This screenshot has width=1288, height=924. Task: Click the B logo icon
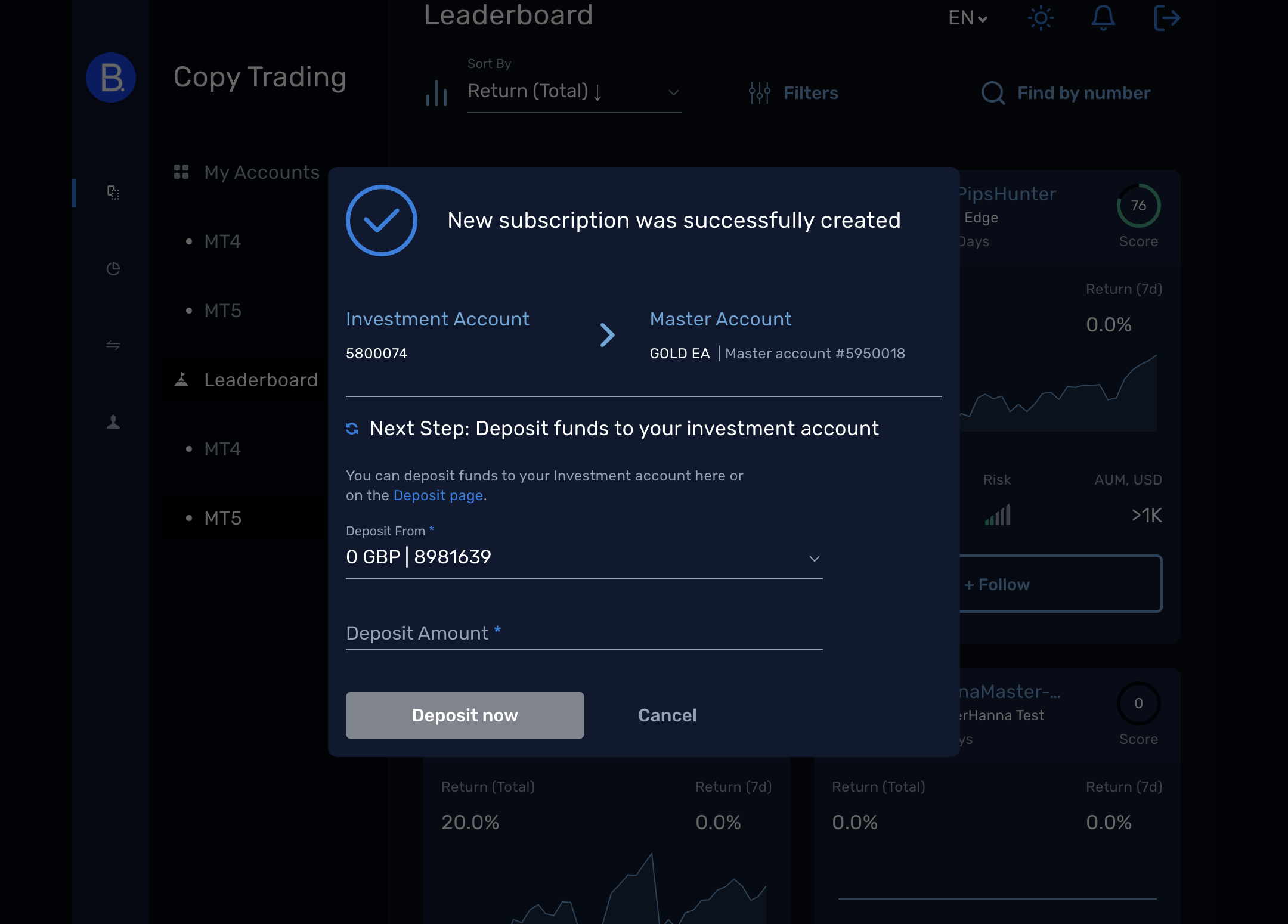[x=111, y=77]
